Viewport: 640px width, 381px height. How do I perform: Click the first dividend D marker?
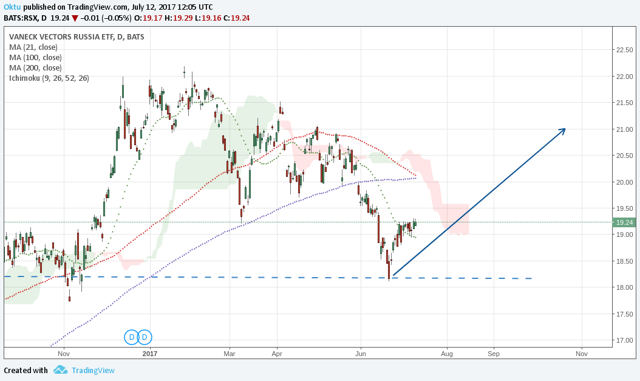click(x=131, y=337)
